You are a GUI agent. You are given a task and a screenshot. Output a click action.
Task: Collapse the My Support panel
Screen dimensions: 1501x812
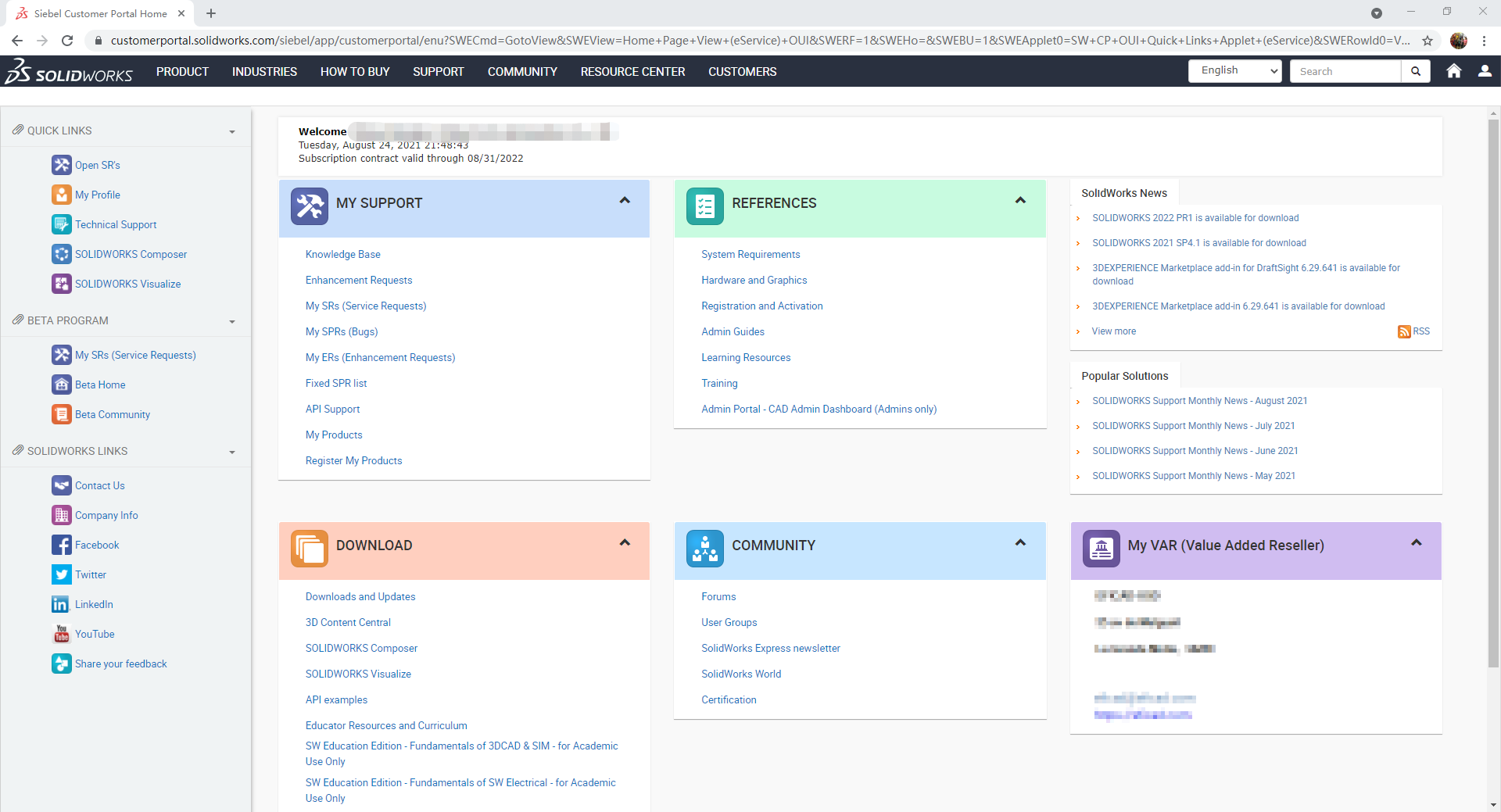[625, 200]
